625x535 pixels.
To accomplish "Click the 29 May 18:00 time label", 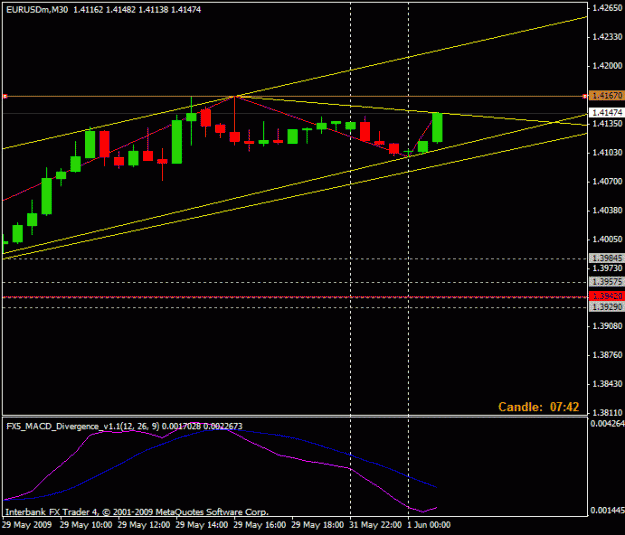I will pyautogui.click(x=317, y=525).
